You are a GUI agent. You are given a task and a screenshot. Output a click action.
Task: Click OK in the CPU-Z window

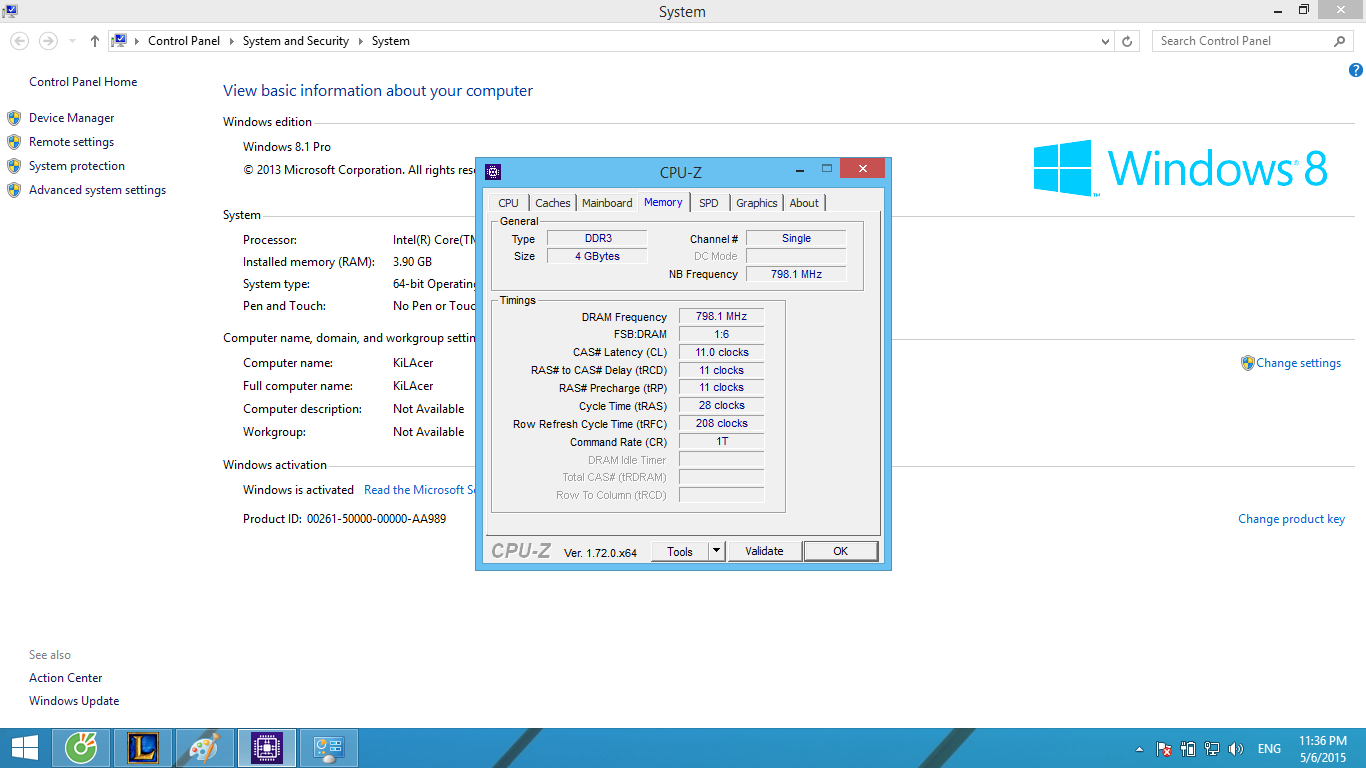(x=840, y=551)
